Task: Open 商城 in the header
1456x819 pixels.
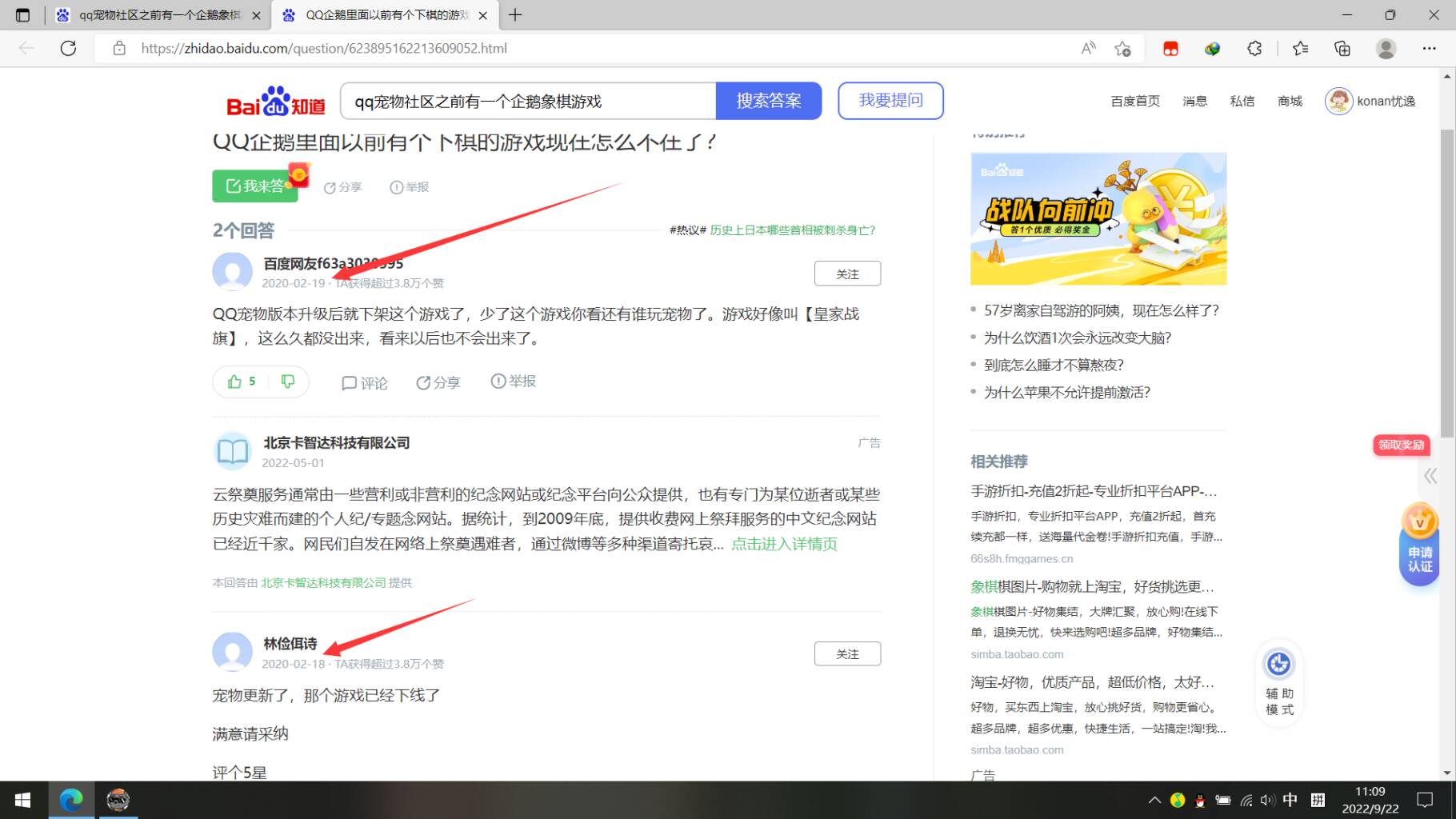Action: pyautogui.click(x=1290, y=101)
